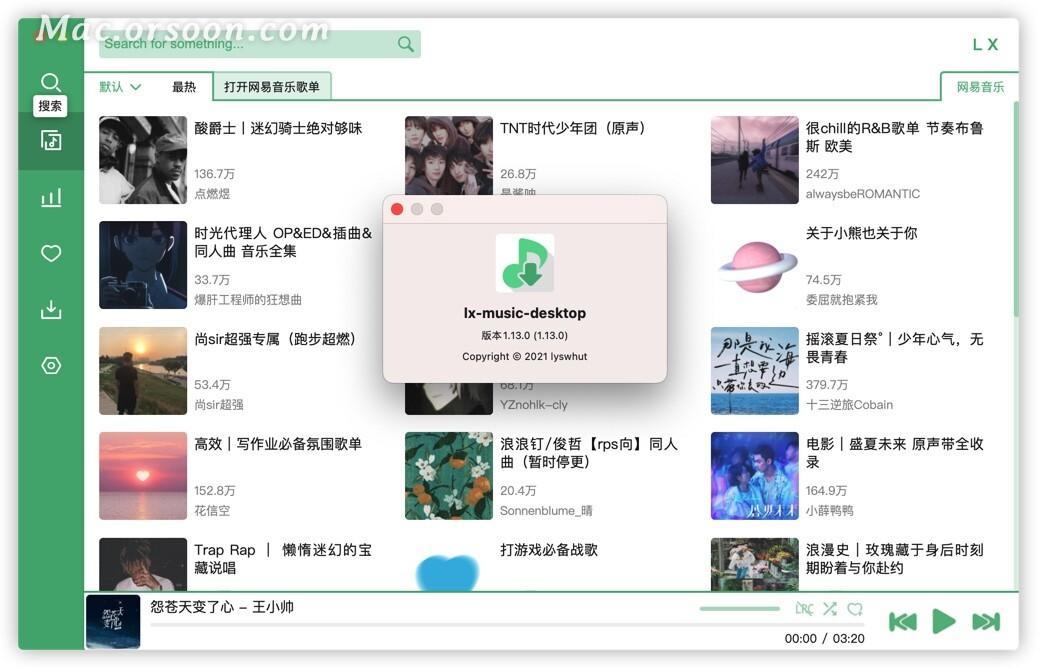Seek on the song progress bar
1037x668 pixels.
click(x=507, y=624)
